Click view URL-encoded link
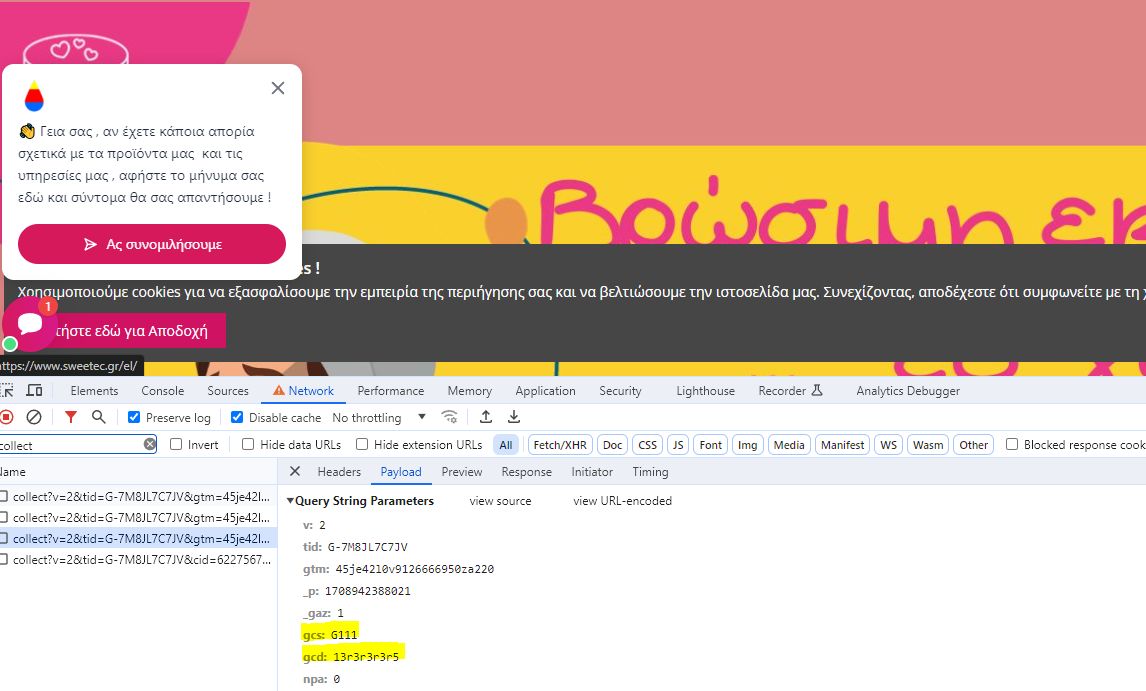1146x691 pixels. [x=622, y=501]
